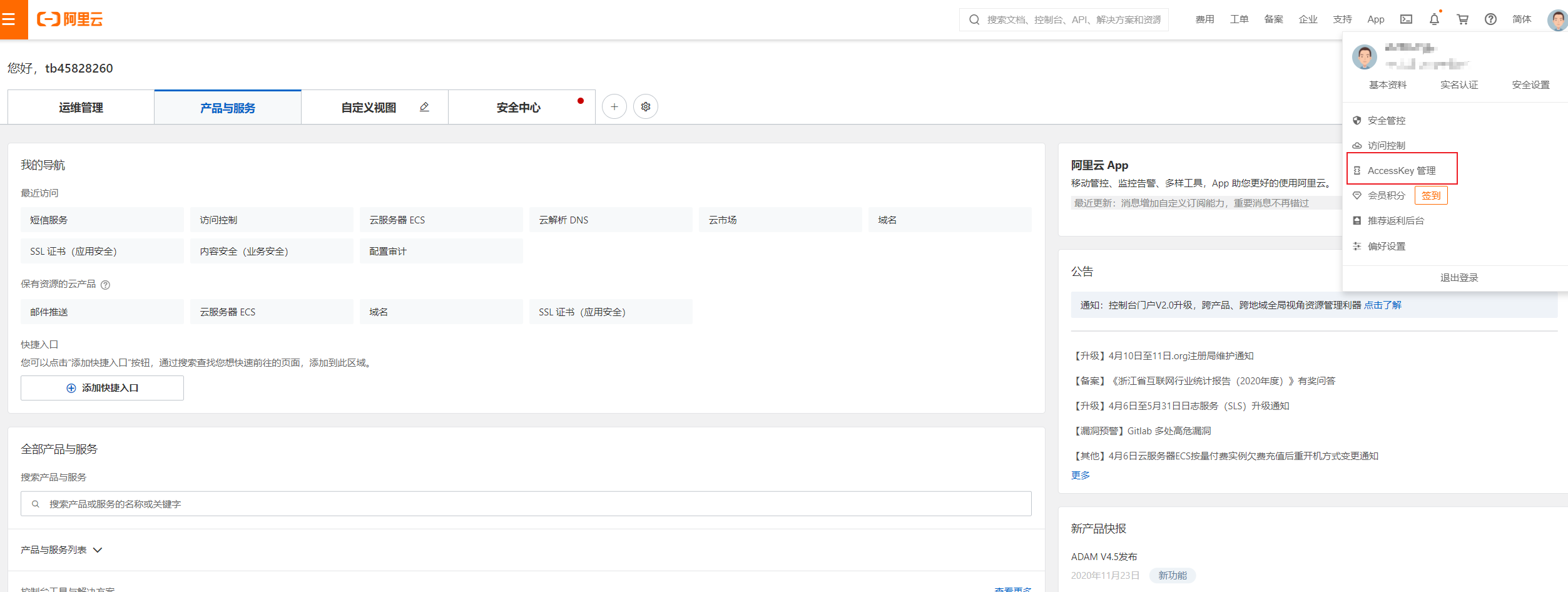This screenshot has height=592, width=1568.
Task: Open 云市场
Action: coord(780,220)
